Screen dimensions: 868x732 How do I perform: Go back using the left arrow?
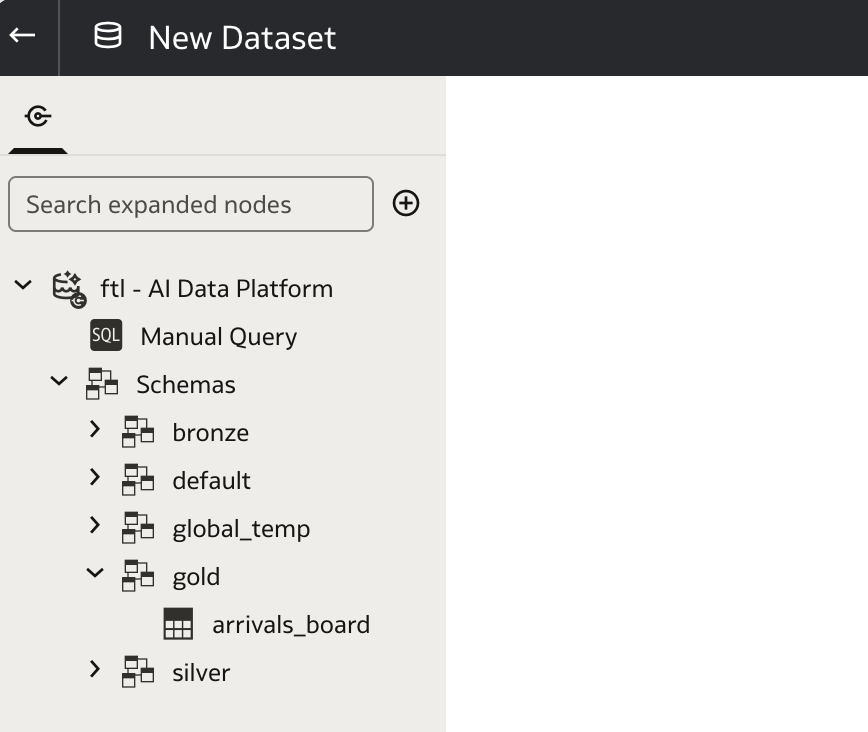tap(23, 36)
